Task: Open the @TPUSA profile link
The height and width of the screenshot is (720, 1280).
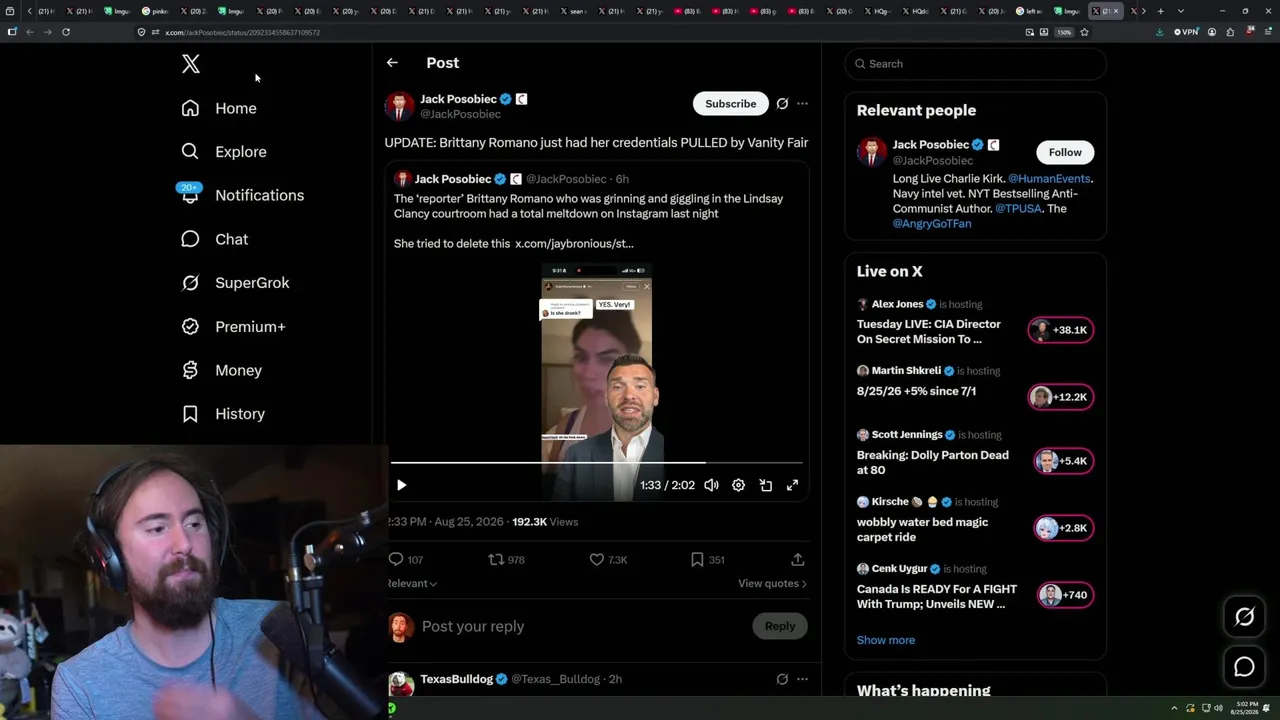Action: pyautogui.click(x=1018, y=208)
